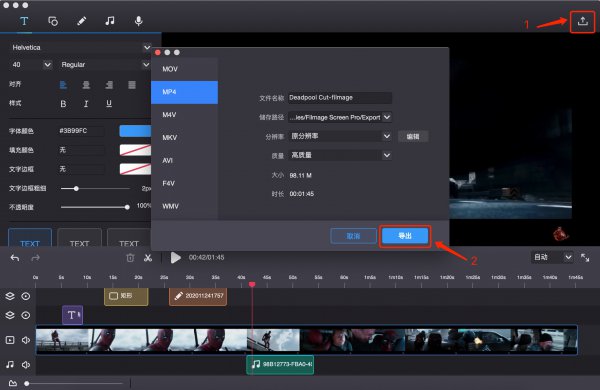Select the Text tool tab
Viewport: 600px width, 390px height.
click(24, 21)
